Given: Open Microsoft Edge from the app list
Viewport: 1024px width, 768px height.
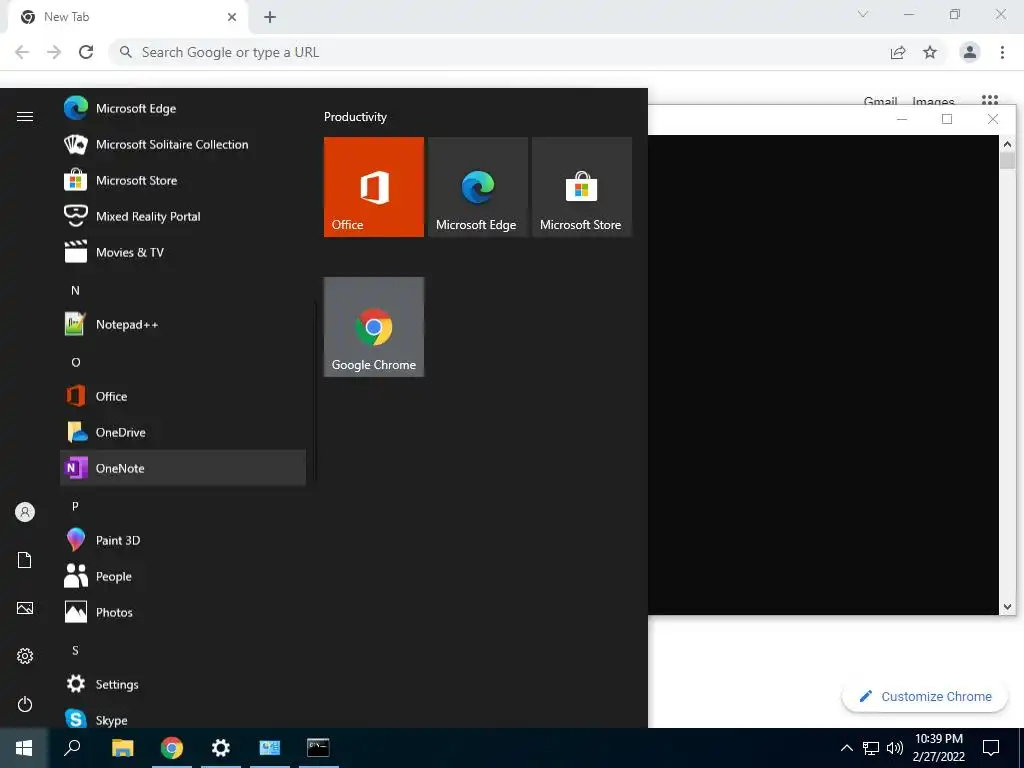Looking at the screenshot, I should [x=183, y=108].
